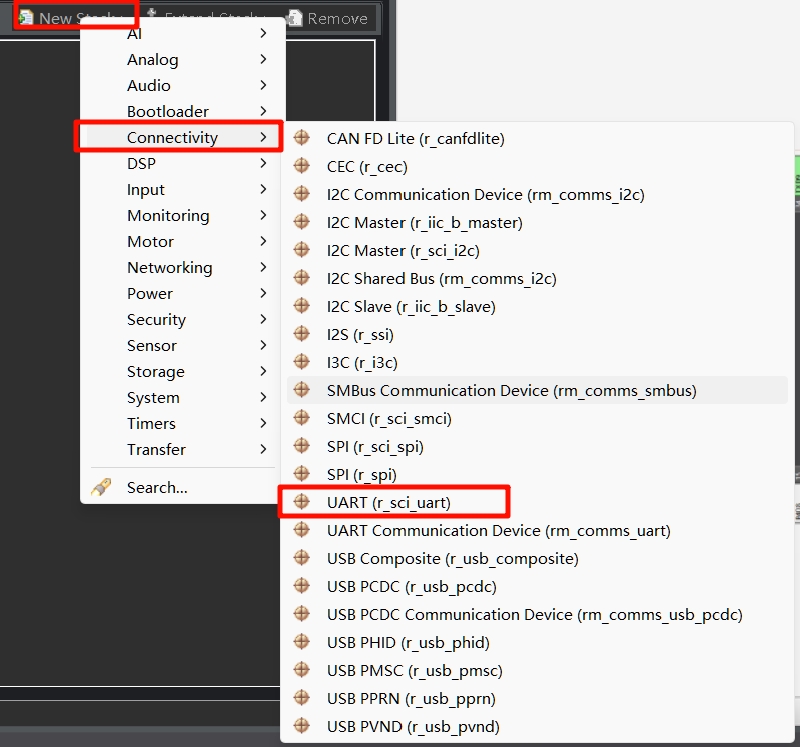Click the I2S (r_ssi) module icon
Image resolution: width=800 pixels, height=747 pixels.
(301, 334)
